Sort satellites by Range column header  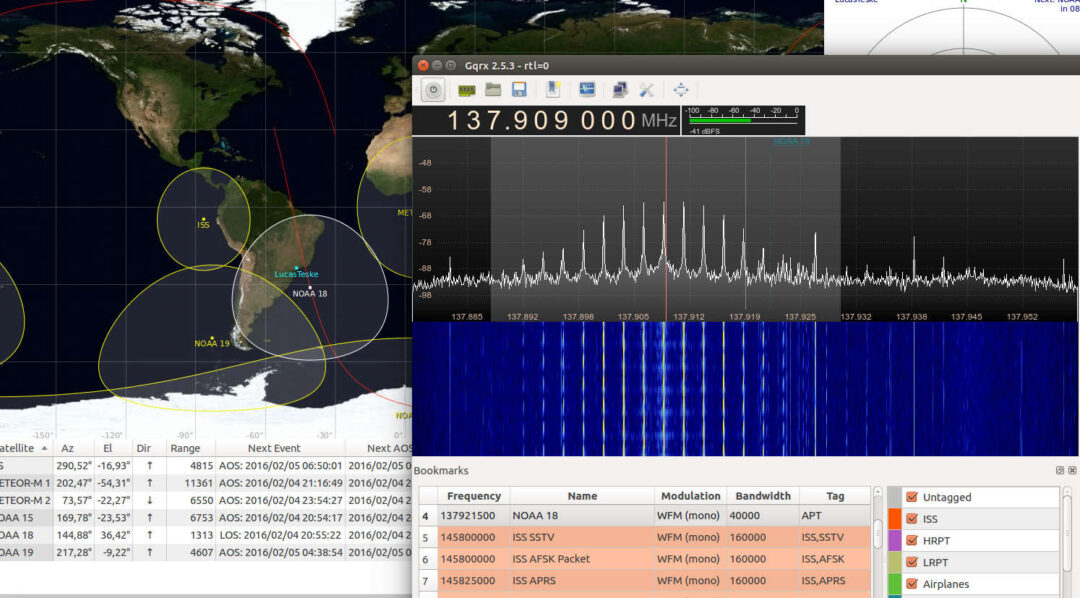185,449
